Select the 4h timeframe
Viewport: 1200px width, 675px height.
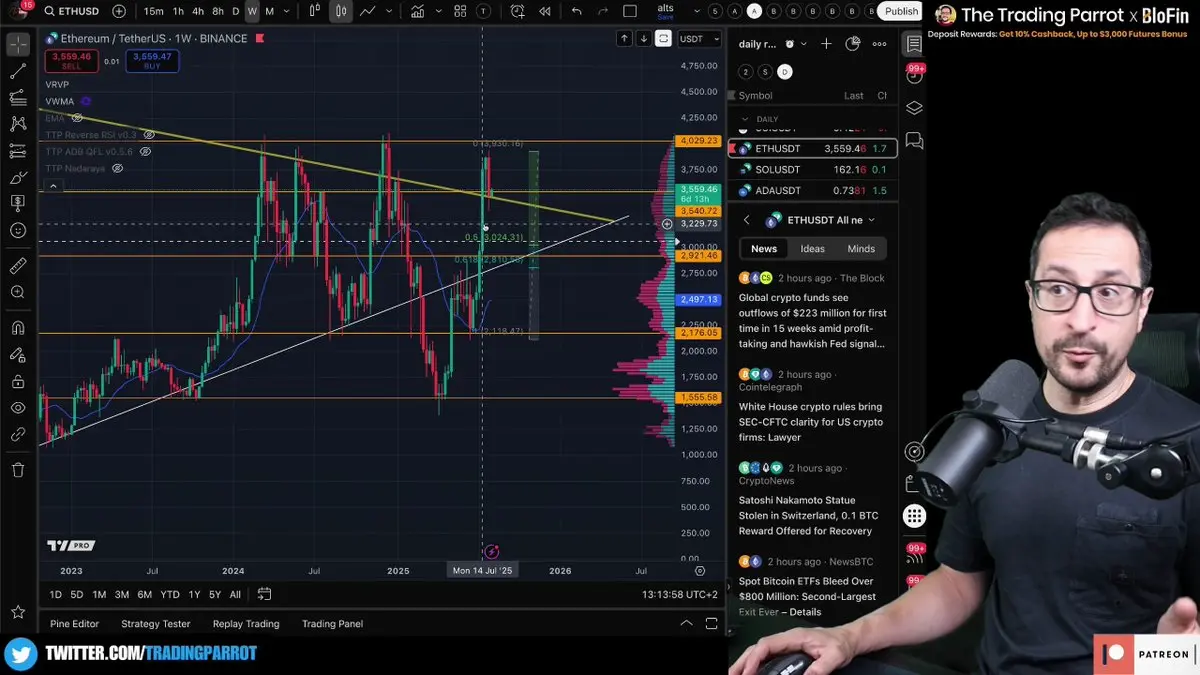pos(198,11)
